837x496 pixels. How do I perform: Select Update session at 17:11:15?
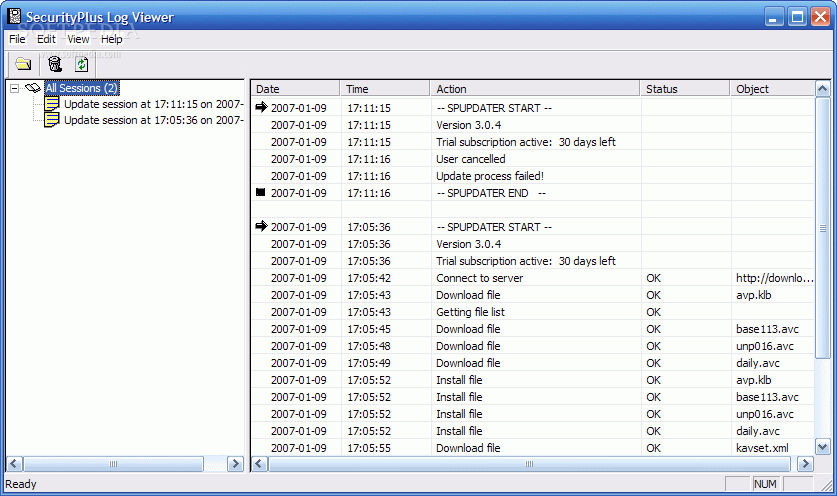[x=154, y=104]
